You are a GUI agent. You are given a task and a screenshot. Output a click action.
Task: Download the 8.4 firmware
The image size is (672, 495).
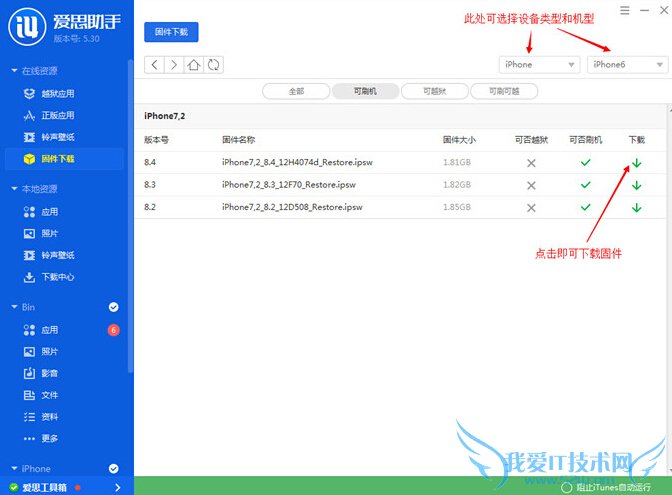point(636,163)
